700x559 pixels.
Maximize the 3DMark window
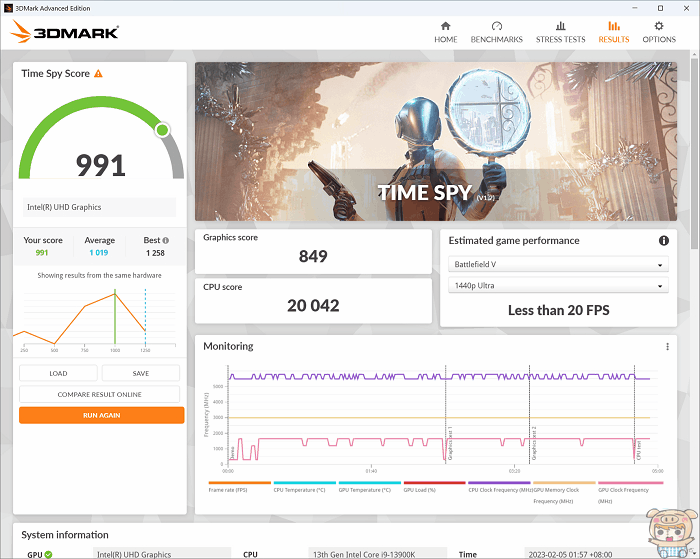pos(661,8)
